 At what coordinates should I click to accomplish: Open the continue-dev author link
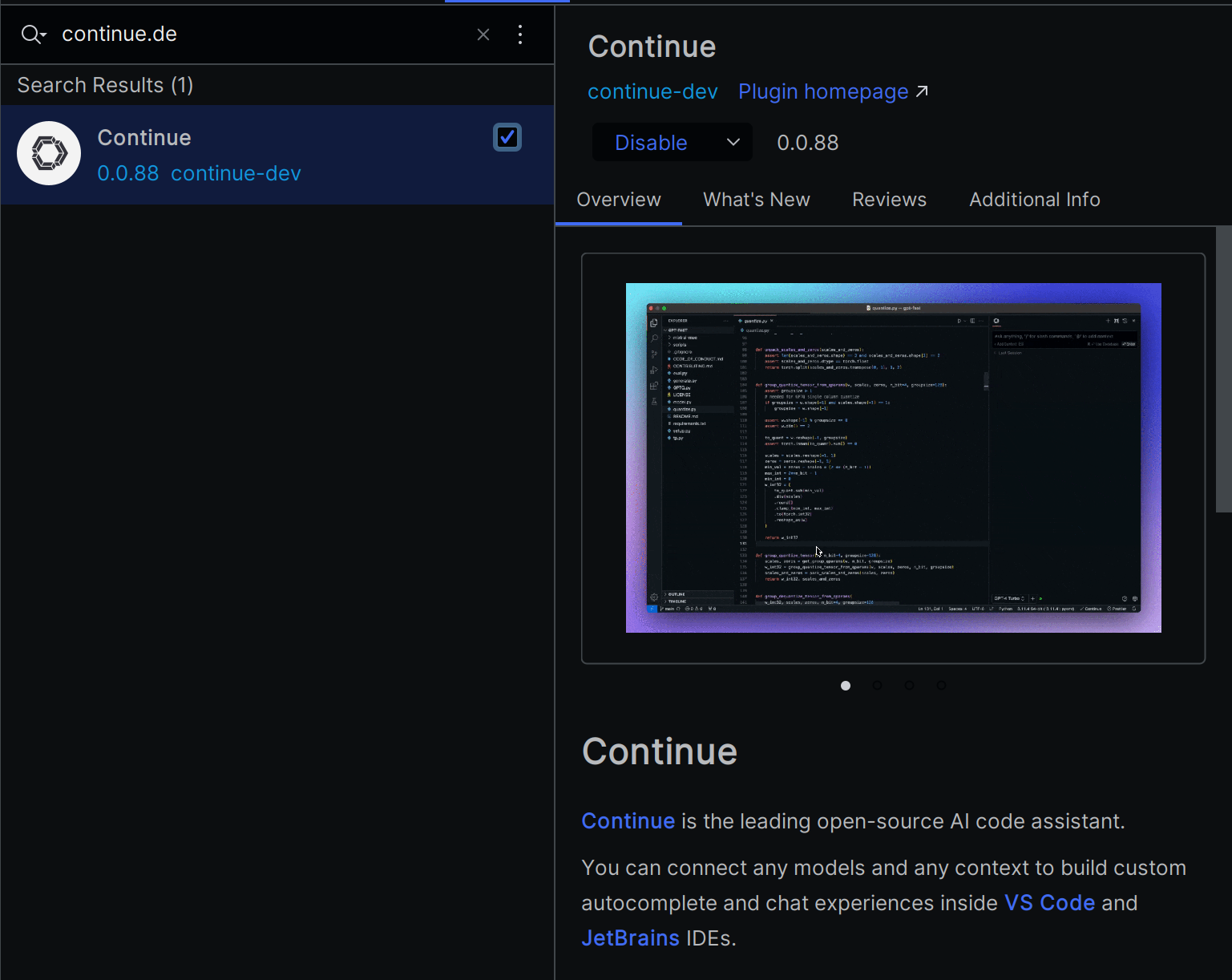652,91
